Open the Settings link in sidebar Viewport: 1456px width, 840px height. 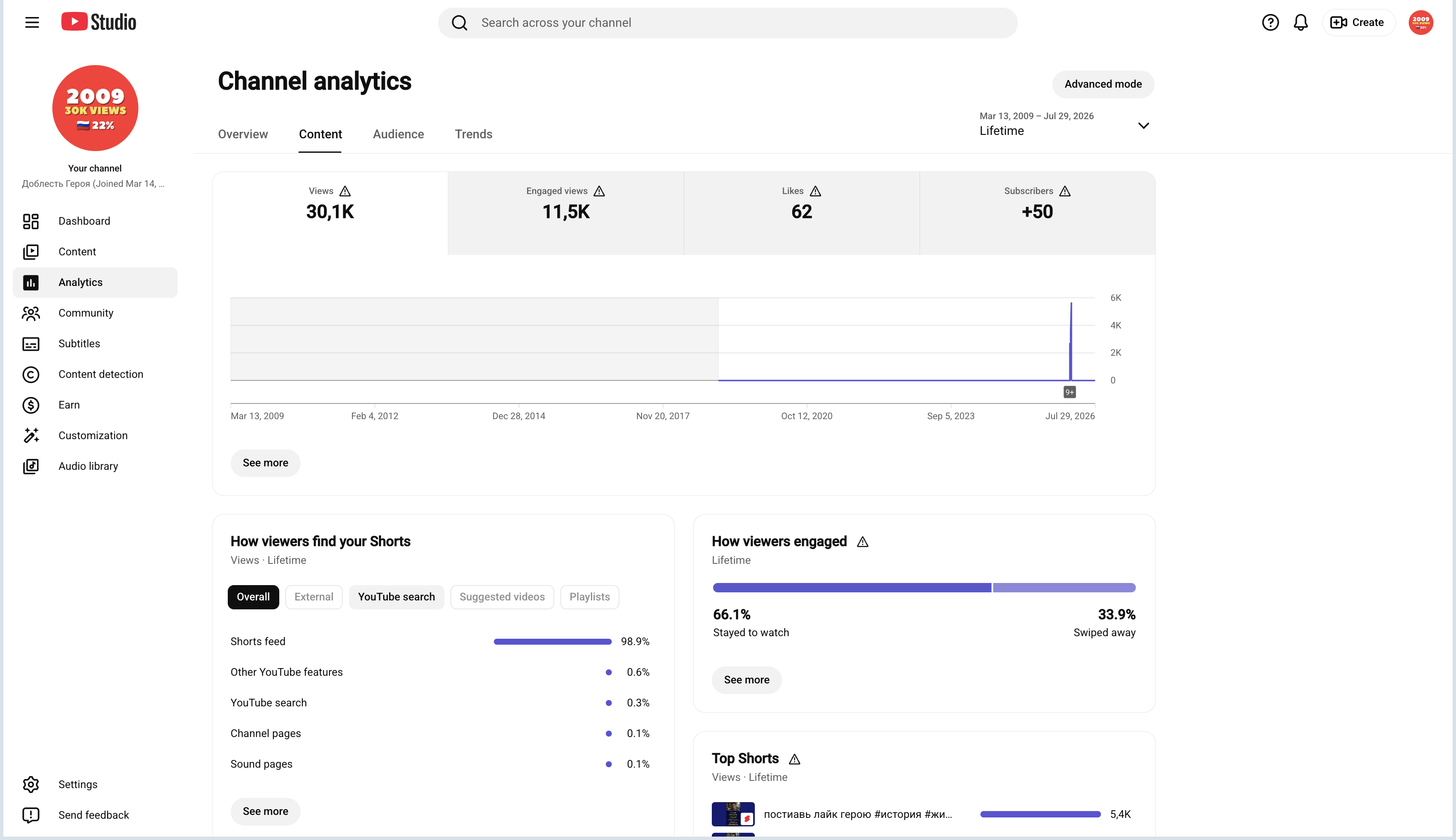(95, 784)
